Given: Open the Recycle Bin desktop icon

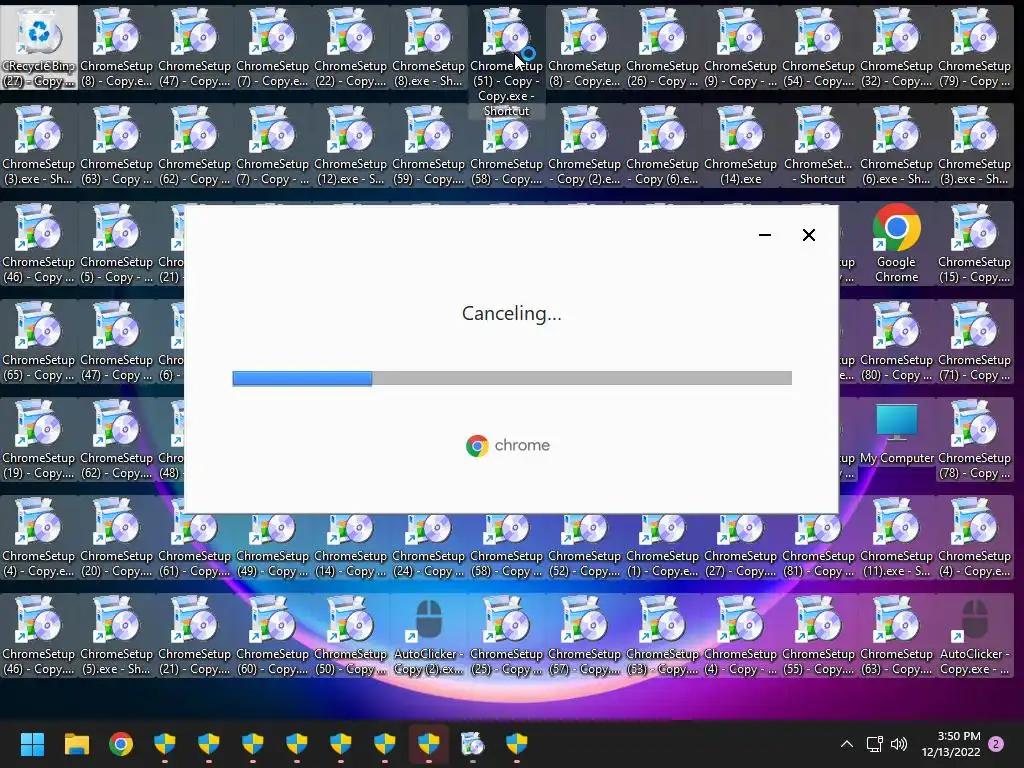Looking at the screenshot, I should (x=39, y=47).
